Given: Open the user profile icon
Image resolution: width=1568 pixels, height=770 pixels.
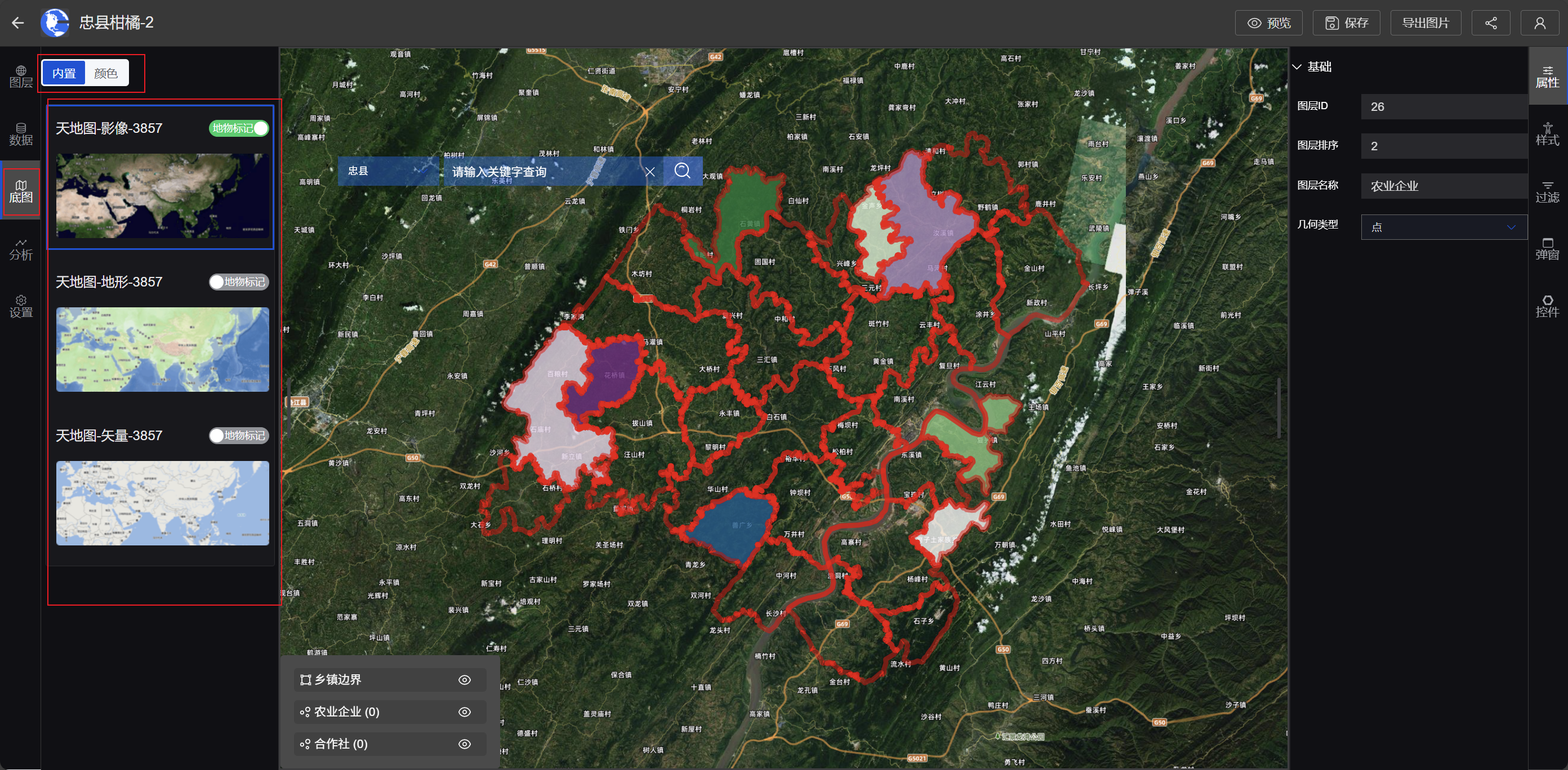Looking at the screenshot, I should click(x=1539, y=23).
